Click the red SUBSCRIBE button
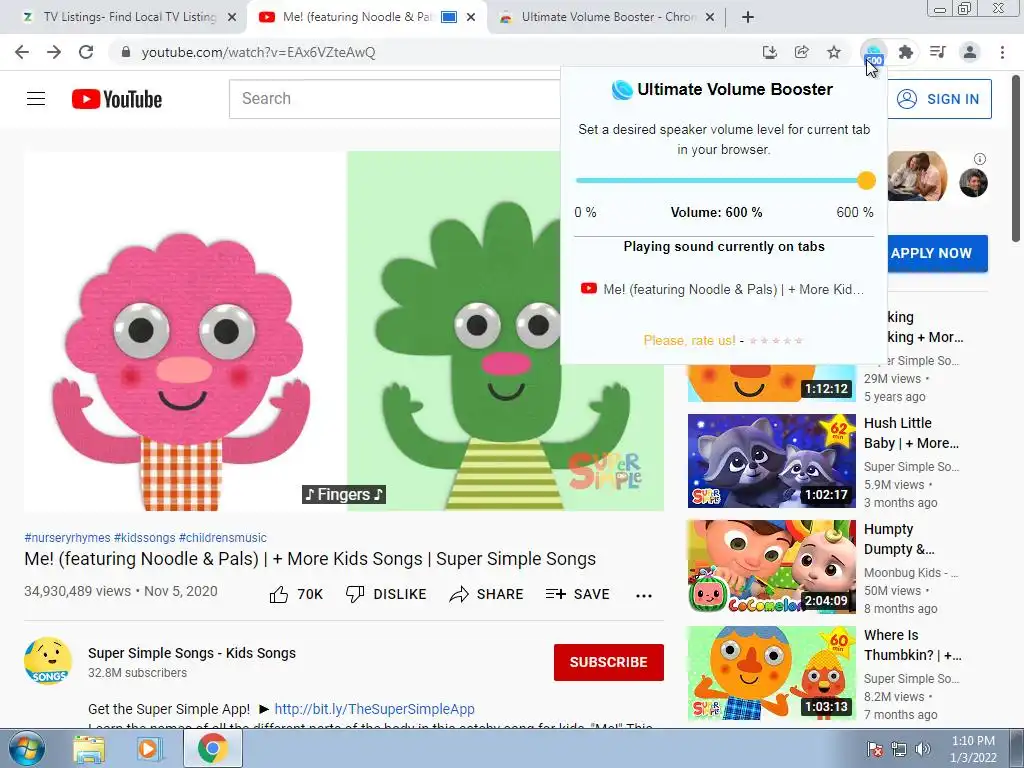 coord(609,662)
